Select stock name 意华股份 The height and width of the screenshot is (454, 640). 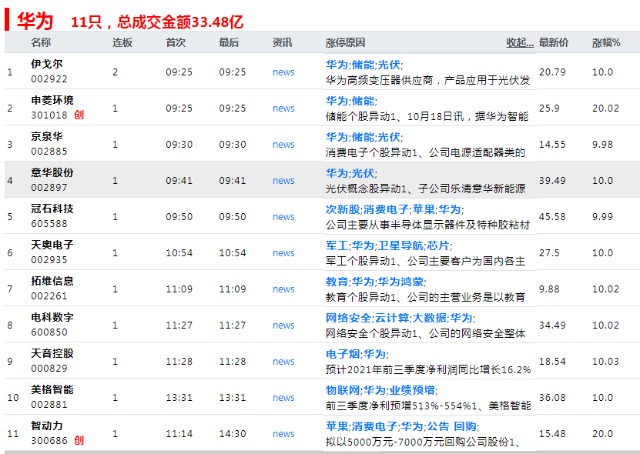click(x=52, y=173)
